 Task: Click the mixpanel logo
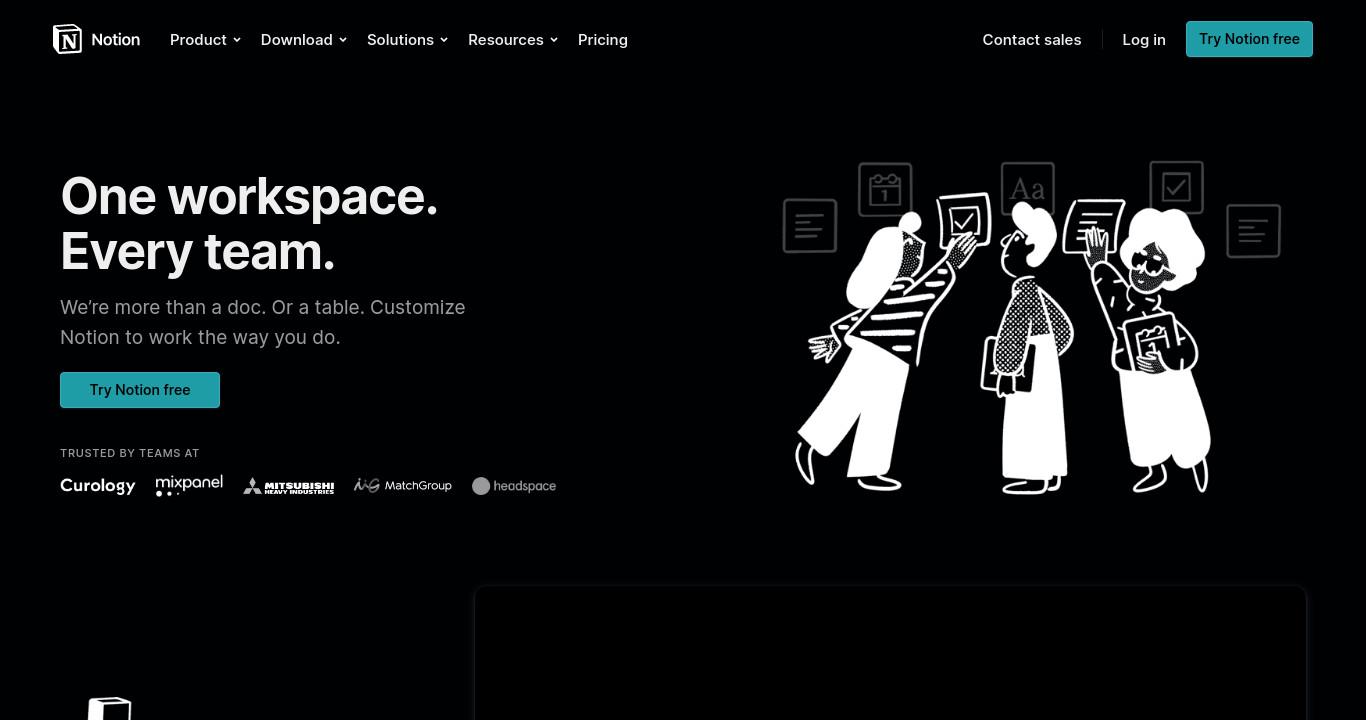coord(189,485)
